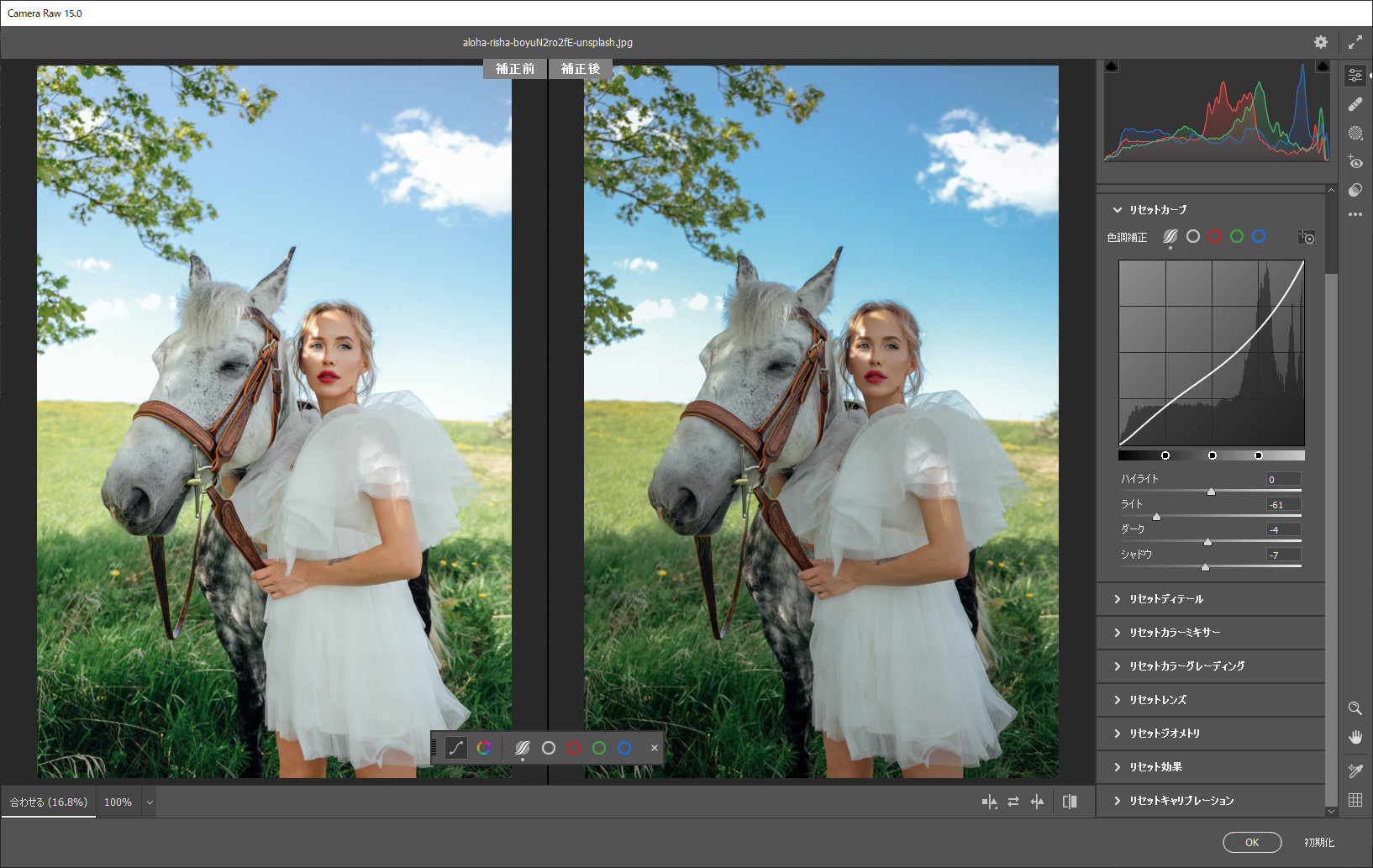Viewport: 1373px width, 868px height.
Task: Pick the targeted adjustment tool in curve panel
Action: (x=1307, y=237)
